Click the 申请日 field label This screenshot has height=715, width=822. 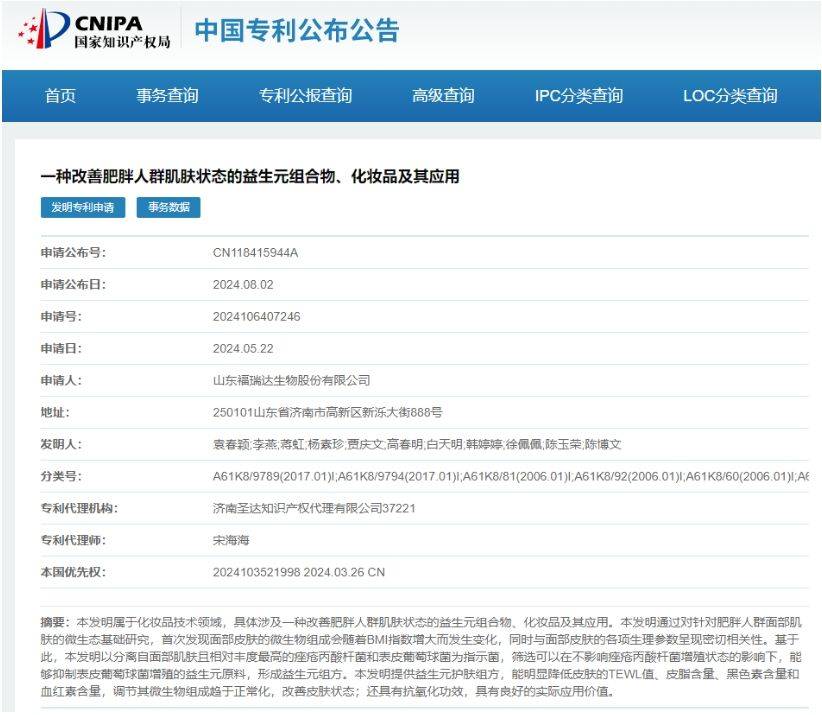61,349
